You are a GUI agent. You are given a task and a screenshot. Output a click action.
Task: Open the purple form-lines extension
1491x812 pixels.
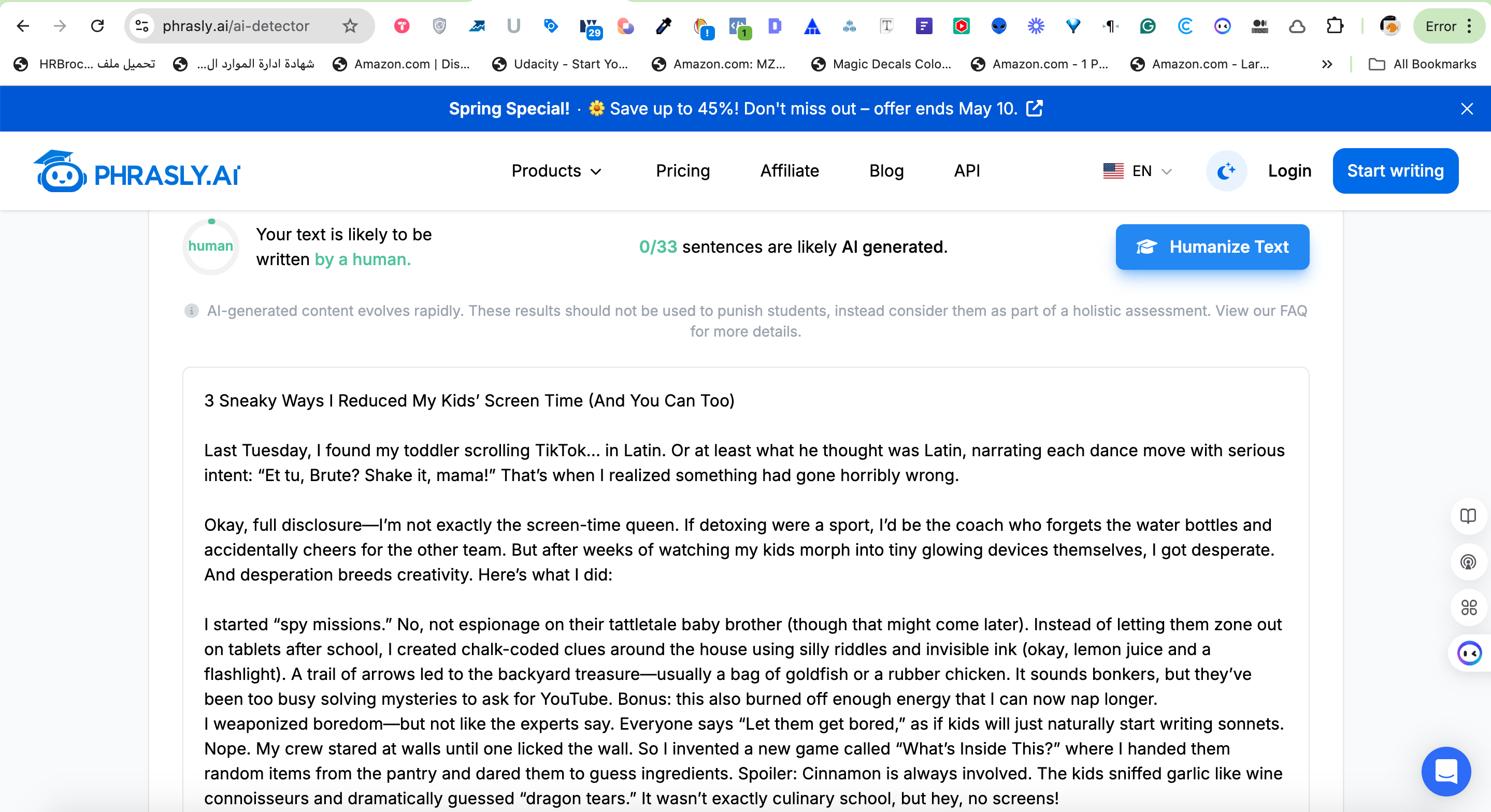[924, 26]
